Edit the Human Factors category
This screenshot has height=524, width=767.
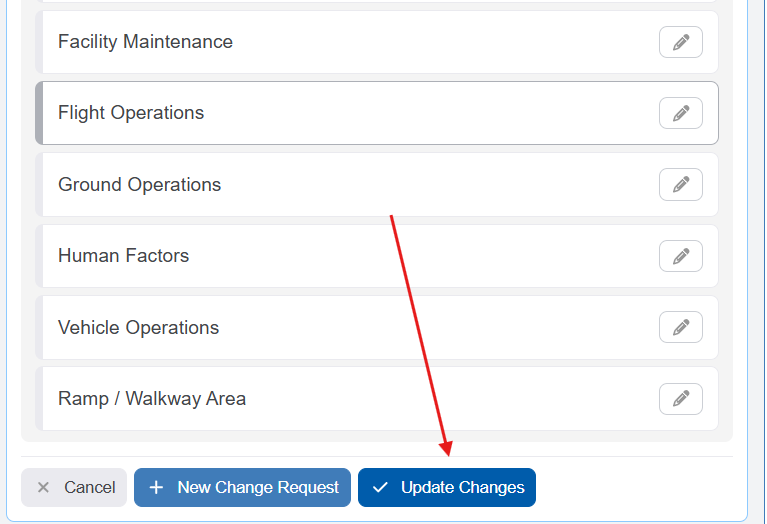pyautogui.click(x=680, y=256)
